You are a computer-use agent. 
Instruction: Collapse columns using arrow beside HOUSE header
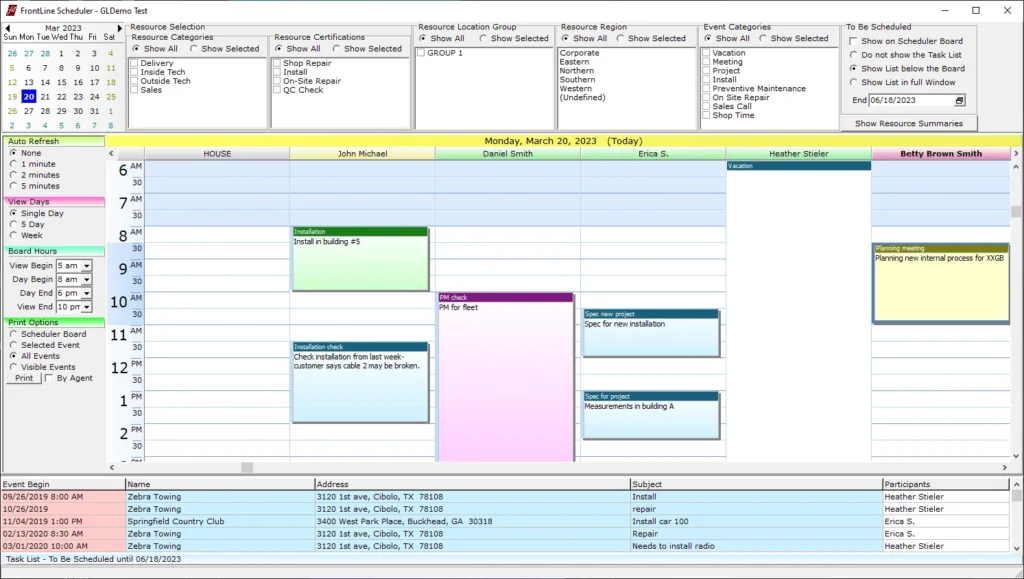click(x=110, y=153)
